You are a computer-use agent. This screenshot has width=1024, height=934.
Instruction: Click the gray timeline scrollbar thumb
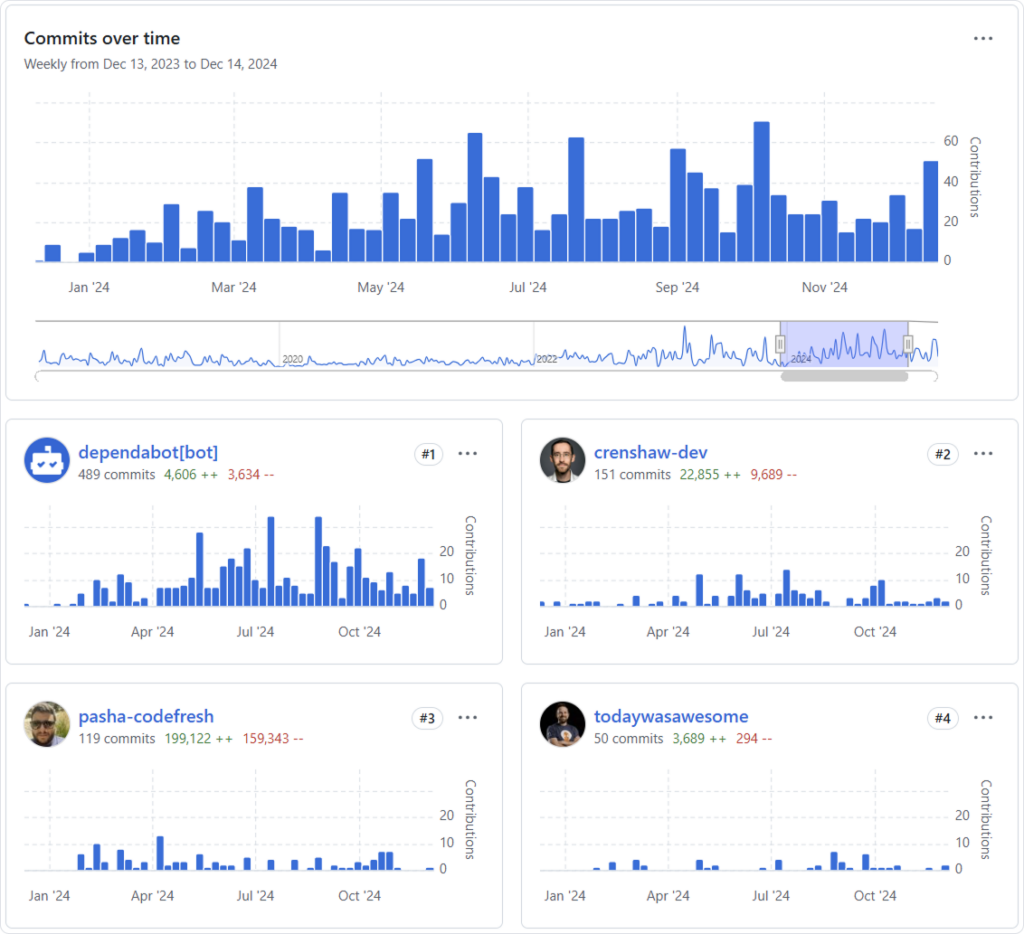coord(844,377)
